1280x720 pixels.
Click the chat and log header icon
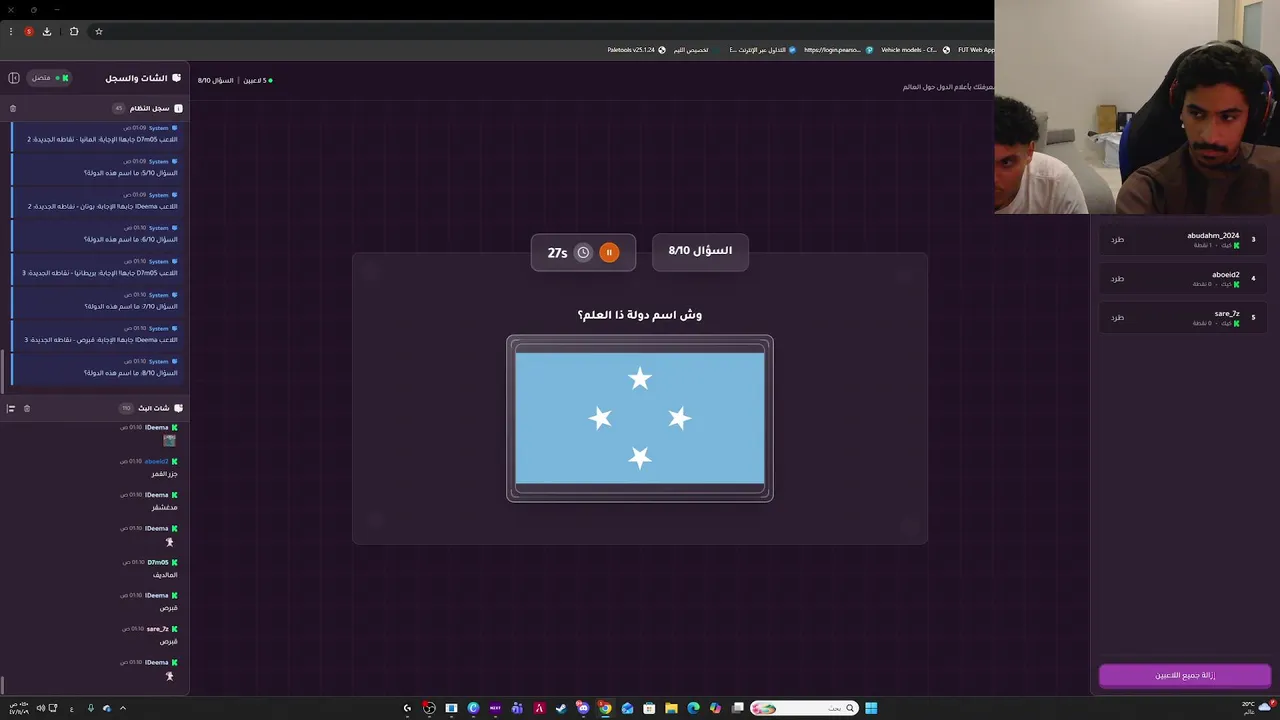pyautogui.click(x=177, y=78)
